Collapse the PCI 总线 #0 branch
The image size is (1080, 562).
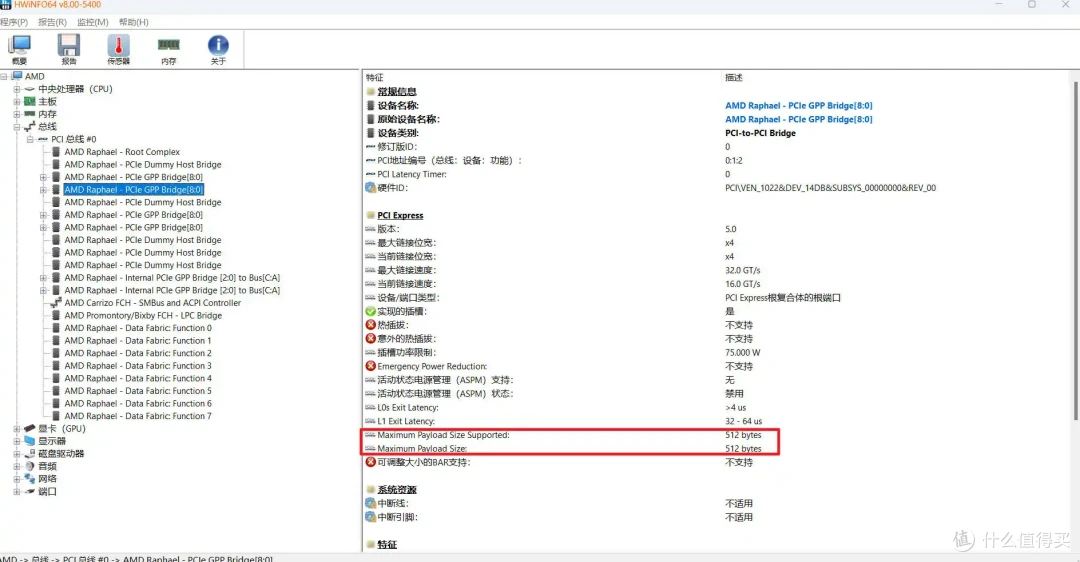(x=30, y=139)
